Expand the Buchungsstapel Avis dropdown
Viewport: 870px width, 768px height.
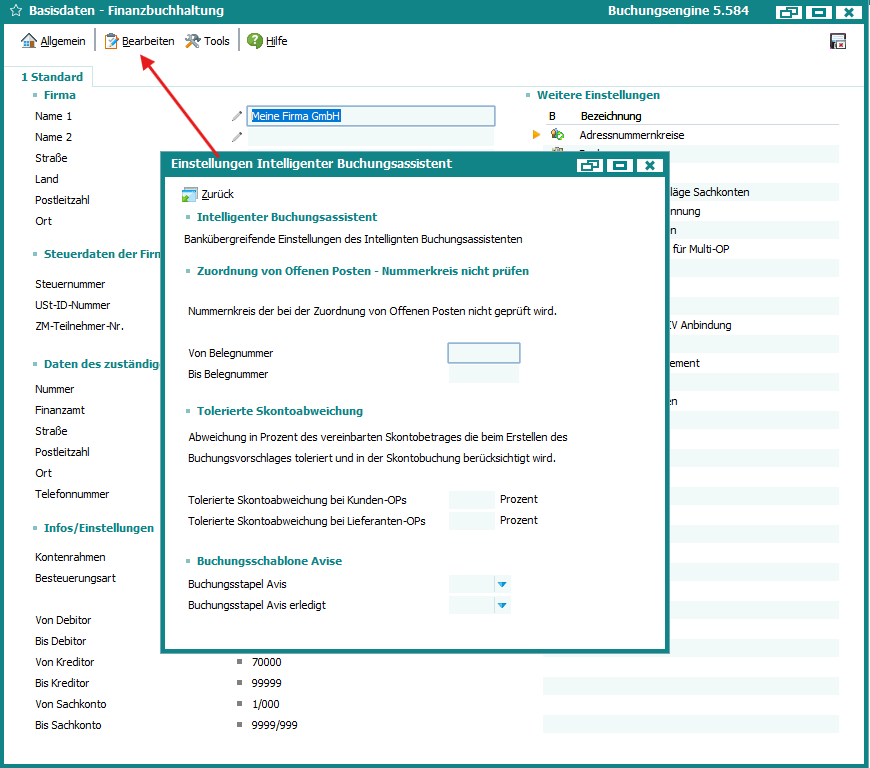[x=502, y=584]
